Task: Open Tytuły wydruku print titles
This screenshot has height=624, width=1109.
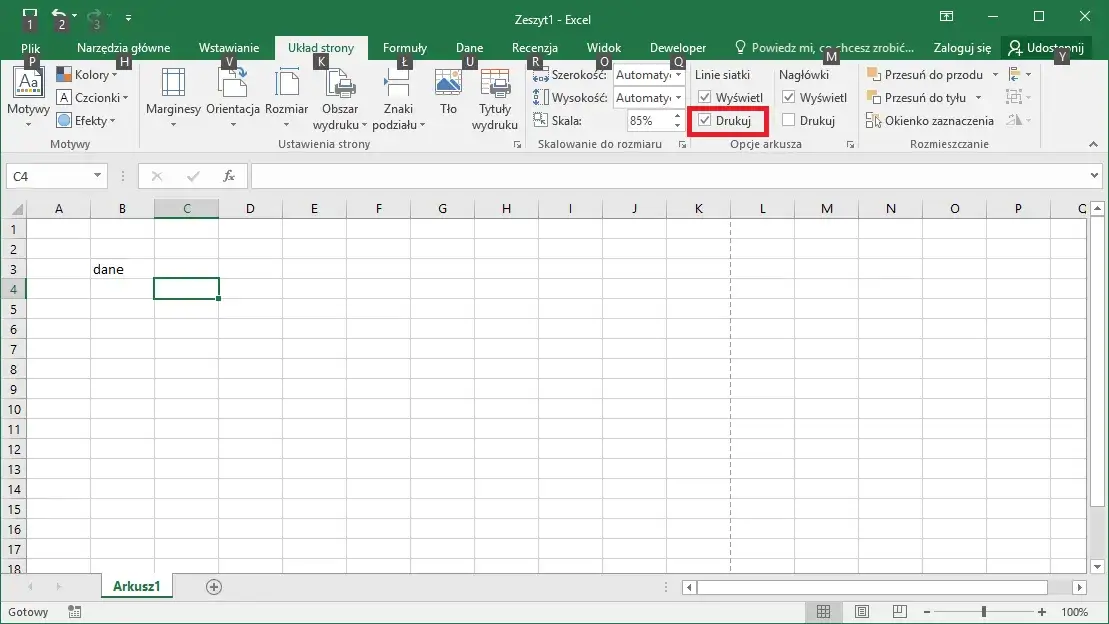Action: pyautogui.click(x=494, y=99)
